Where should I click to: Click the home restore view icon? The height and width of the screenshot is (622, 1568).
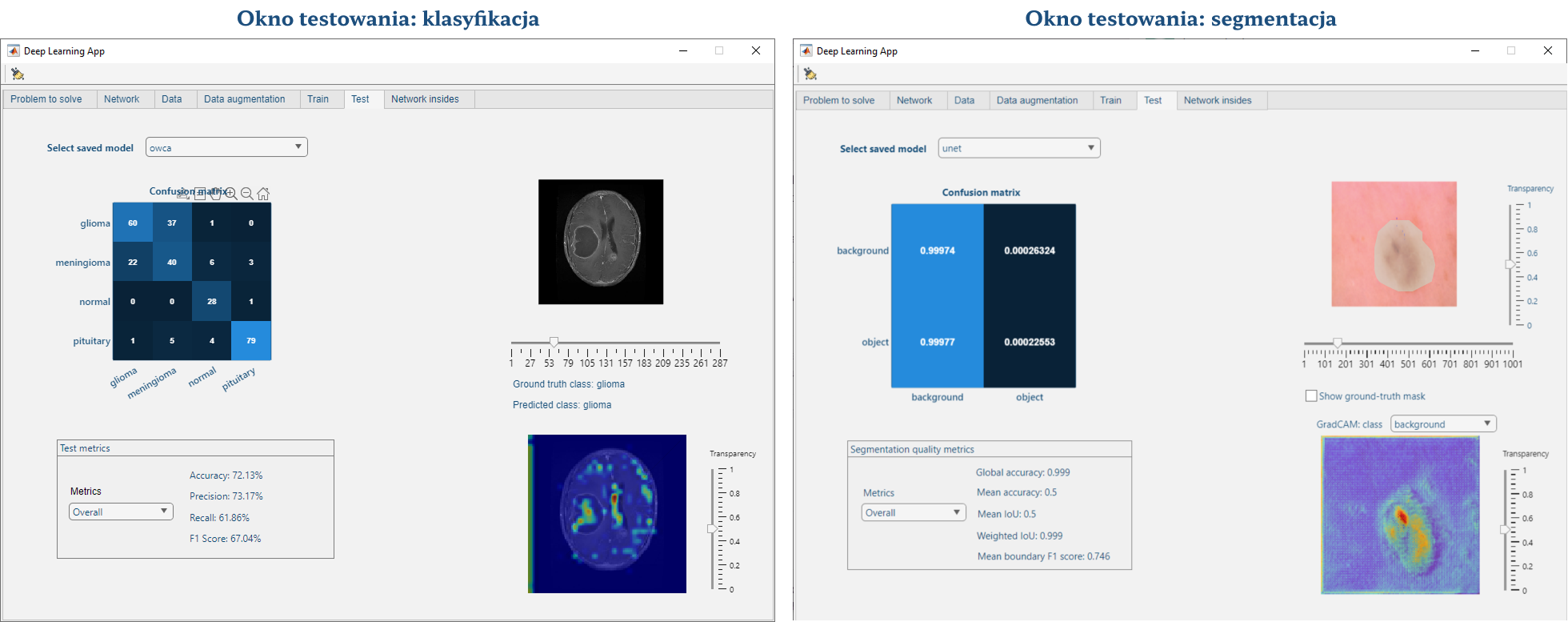pos(263,193)
